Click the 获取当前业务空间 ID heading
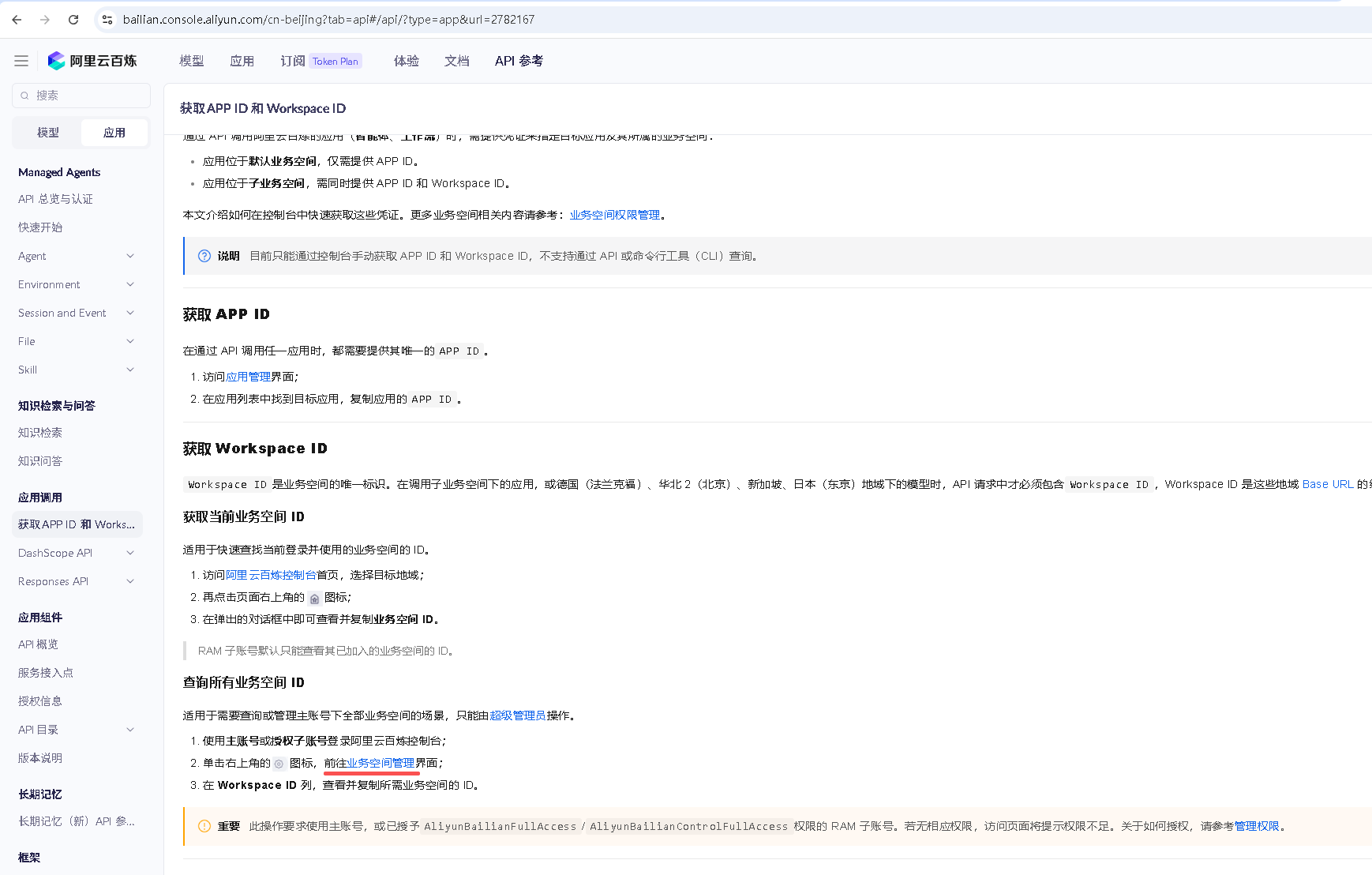1372x875 pixels. (x=244, y=516)
